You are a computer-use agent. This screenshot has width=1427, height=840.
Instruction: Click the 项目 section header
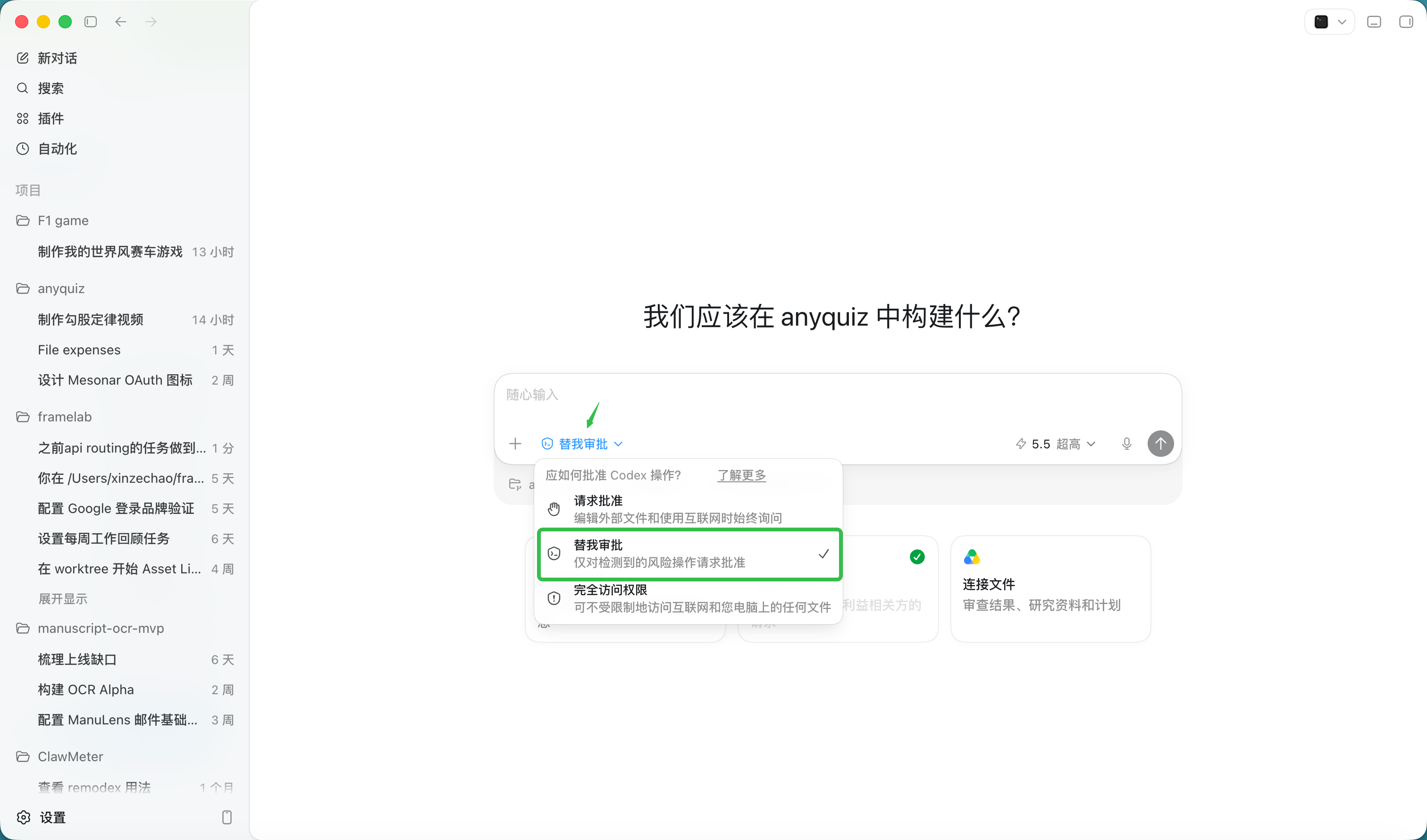tap(28, 190)
